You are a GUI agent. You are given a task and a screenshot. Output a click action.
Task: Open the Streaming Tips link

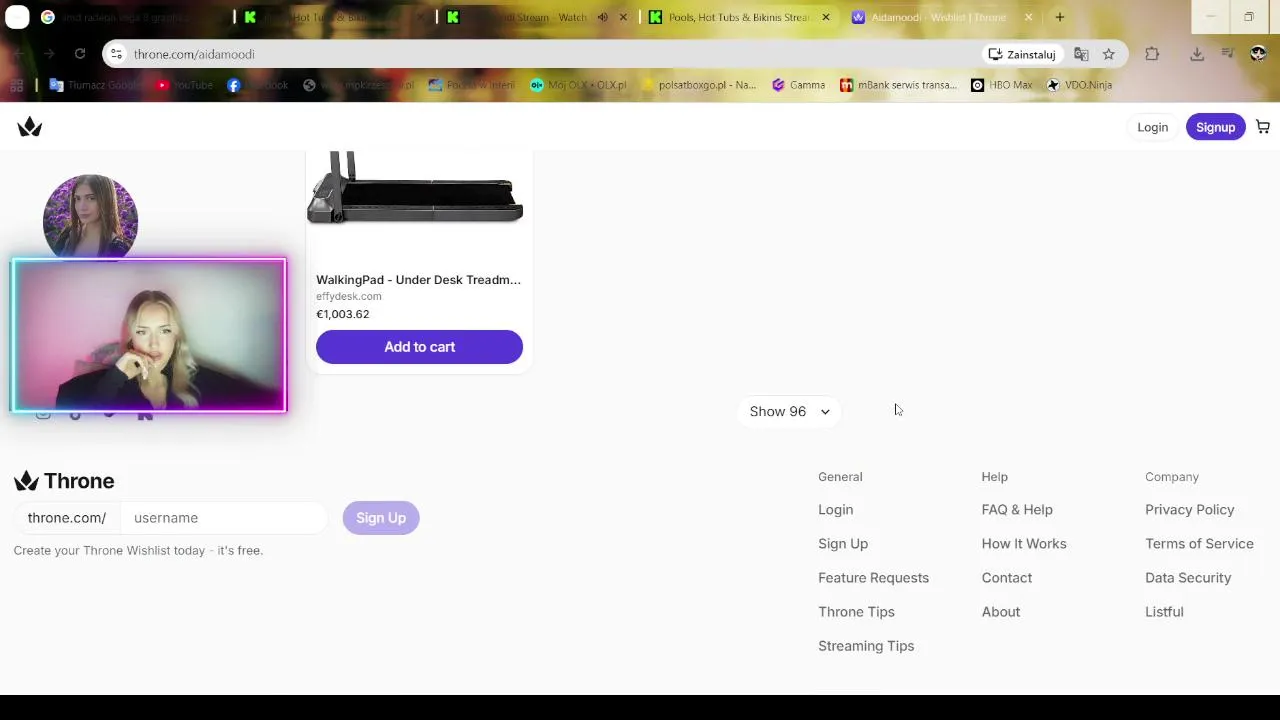(x=866, y=646)
